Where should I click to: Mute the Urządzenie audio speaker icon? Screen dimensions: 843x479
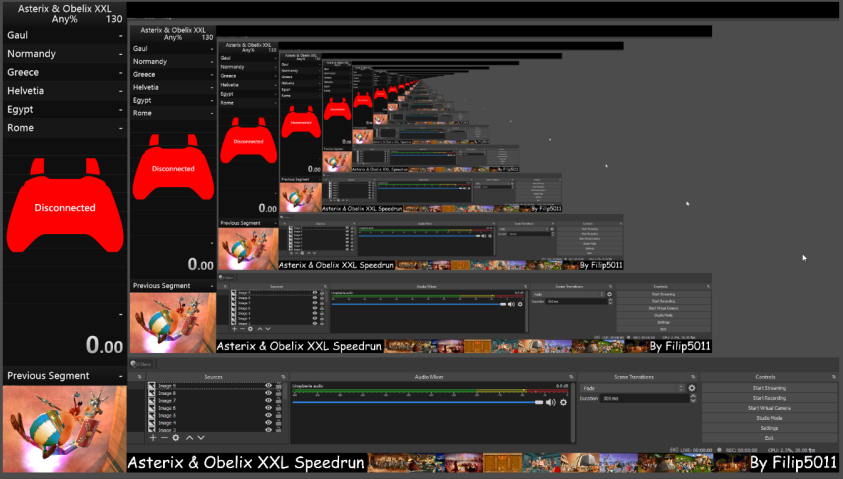click(x=551, y=402)
